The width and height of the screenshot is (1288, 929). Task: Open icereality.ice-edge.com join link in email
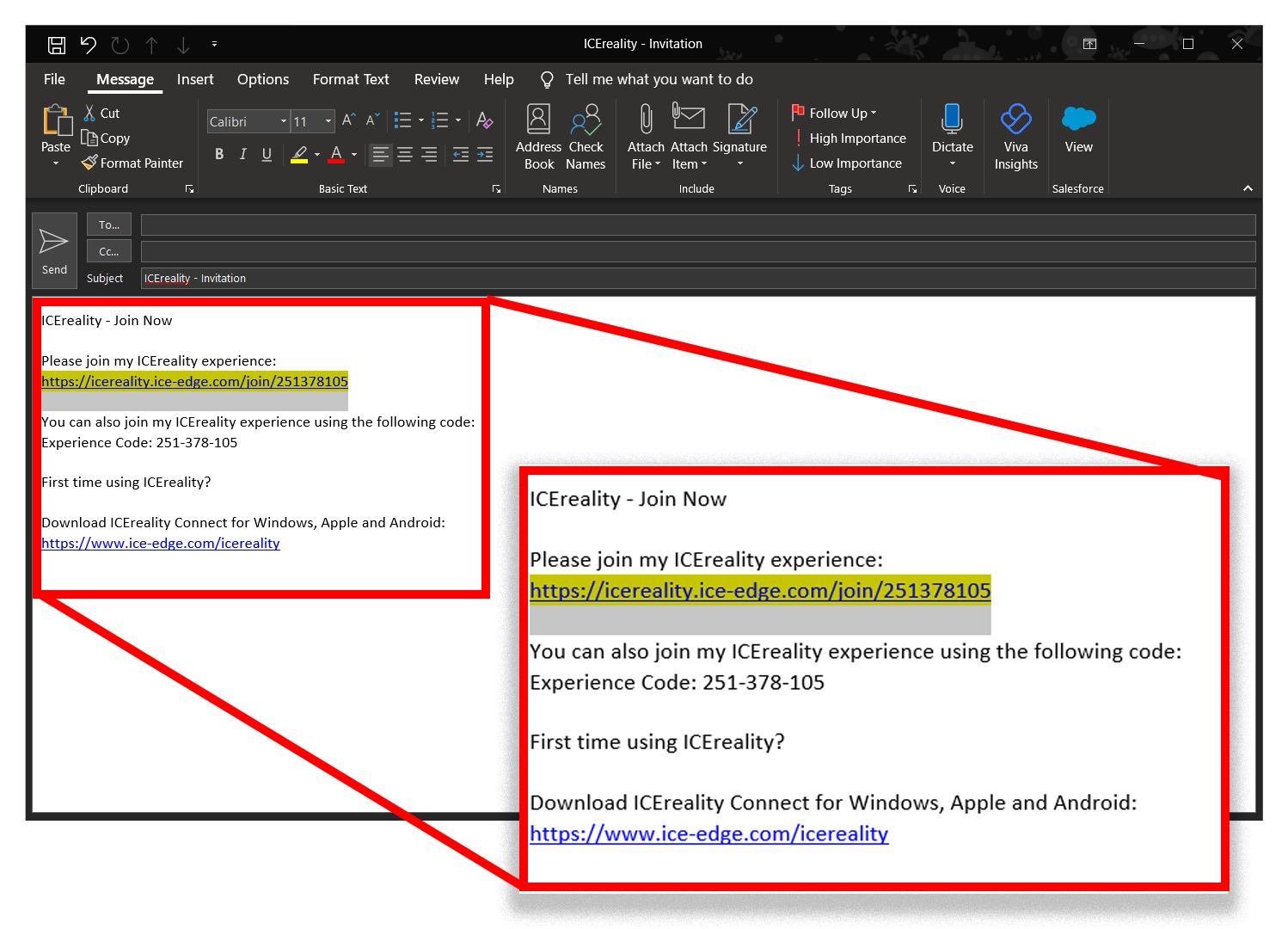[195, 381]
